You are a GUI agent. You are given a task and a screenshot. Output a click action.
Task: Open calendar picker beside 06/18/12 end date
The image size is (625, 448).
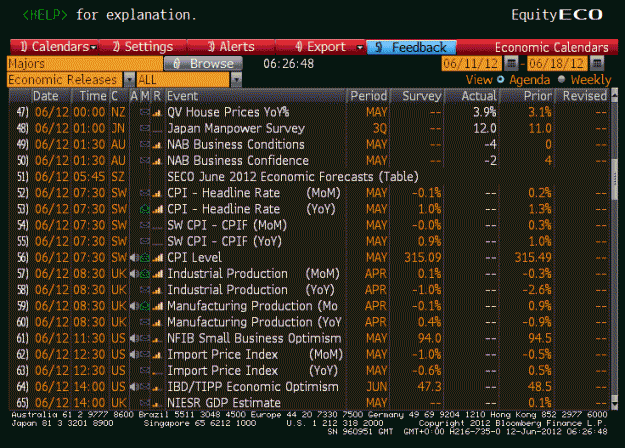tap(596, 63)
